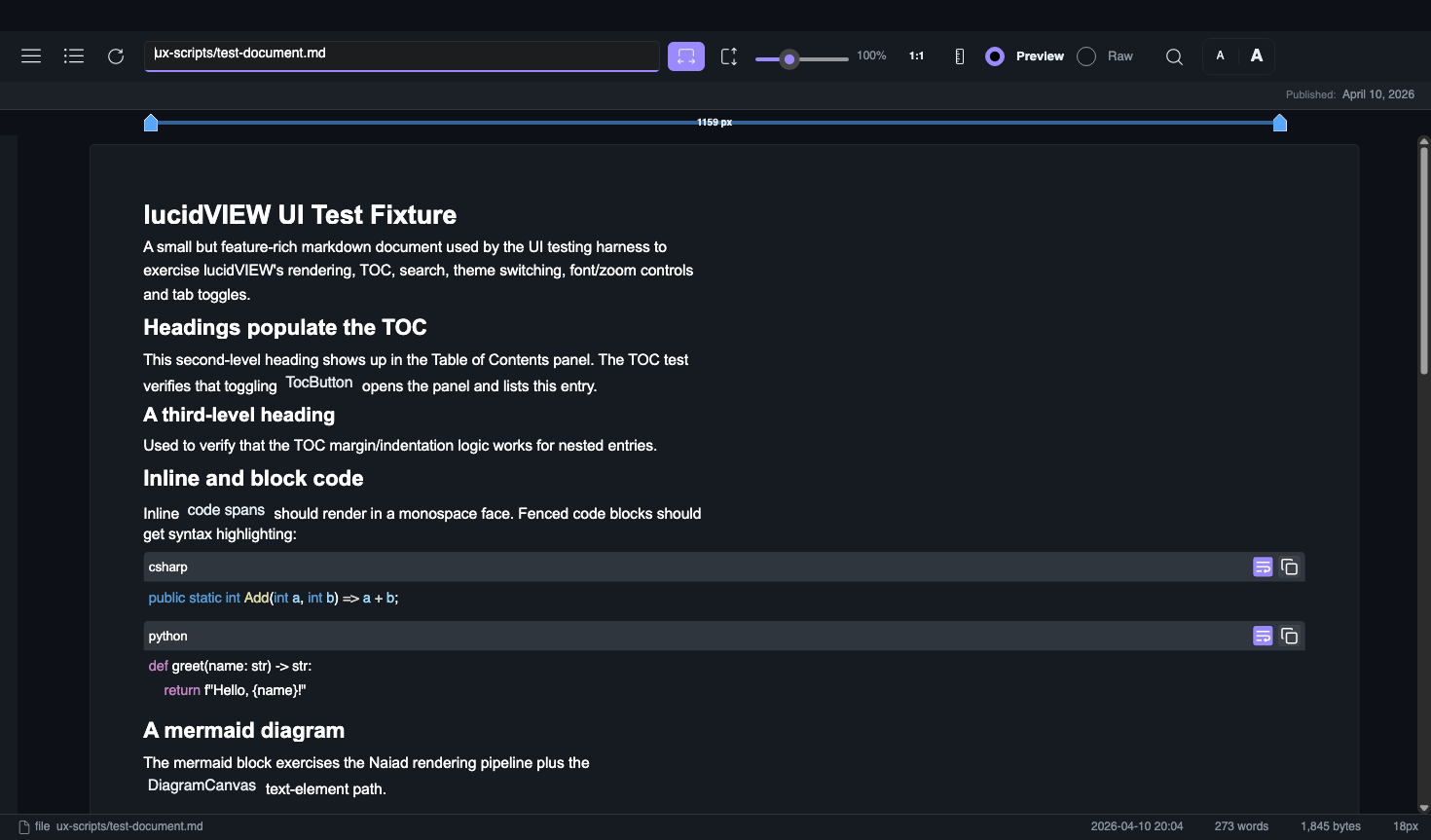Reload the current document
The width and height of the screenshot is (1431, 840).
pos(116,56)
